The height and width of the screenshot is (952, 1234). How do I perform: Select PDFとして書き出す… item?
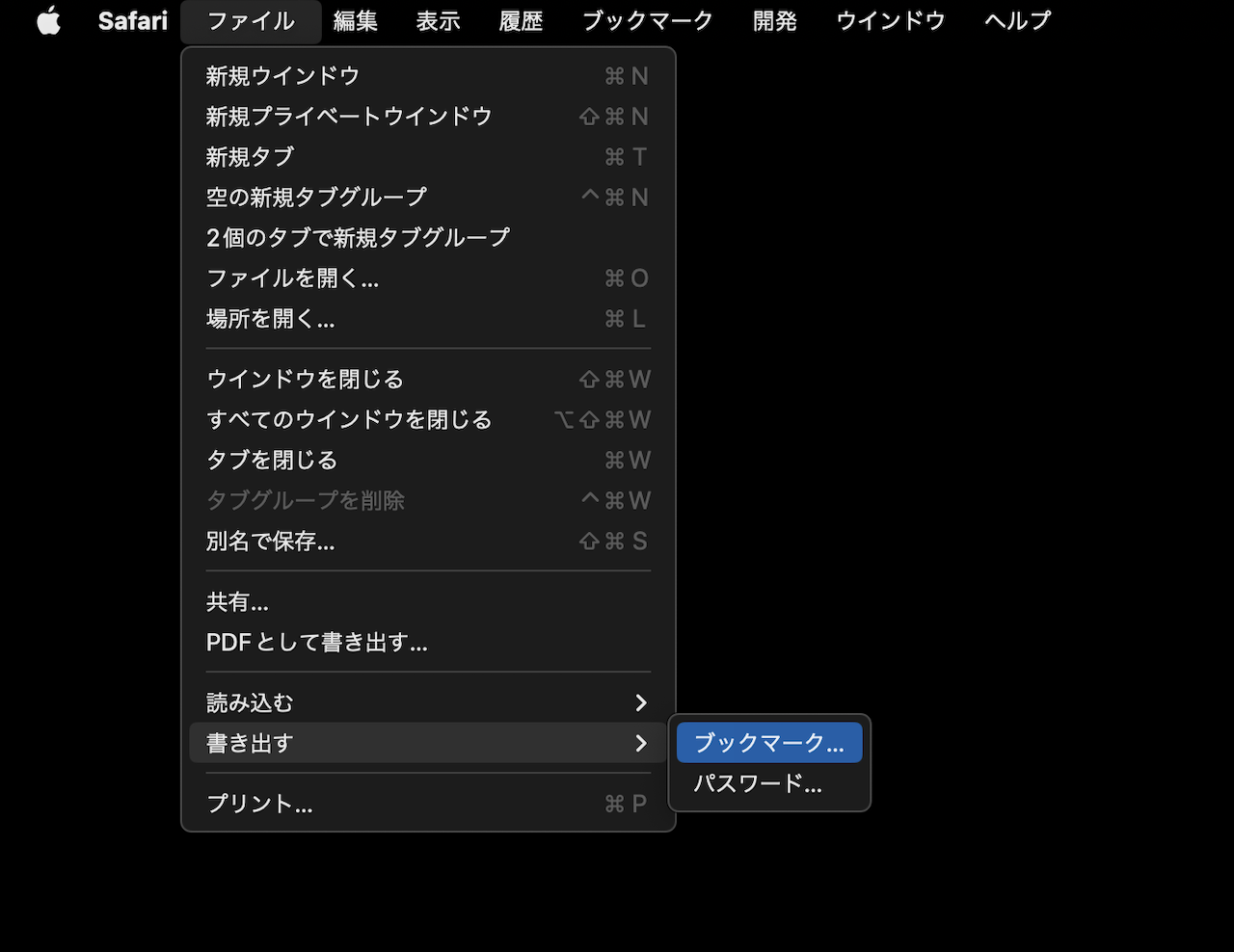click(428, 643)
